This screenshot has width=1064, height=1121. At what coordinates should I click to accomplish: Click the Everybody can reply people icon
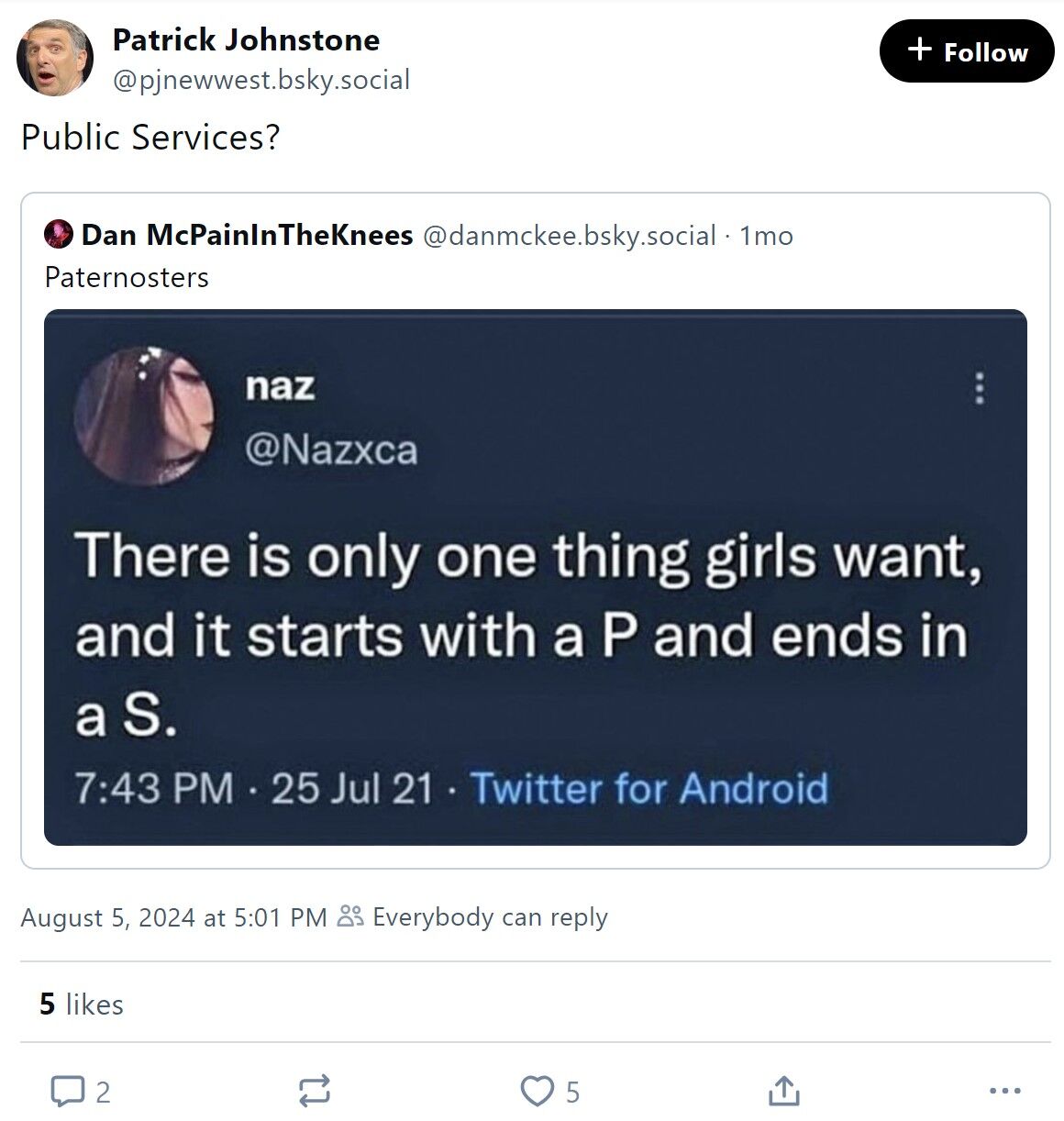tap(350, 916)
